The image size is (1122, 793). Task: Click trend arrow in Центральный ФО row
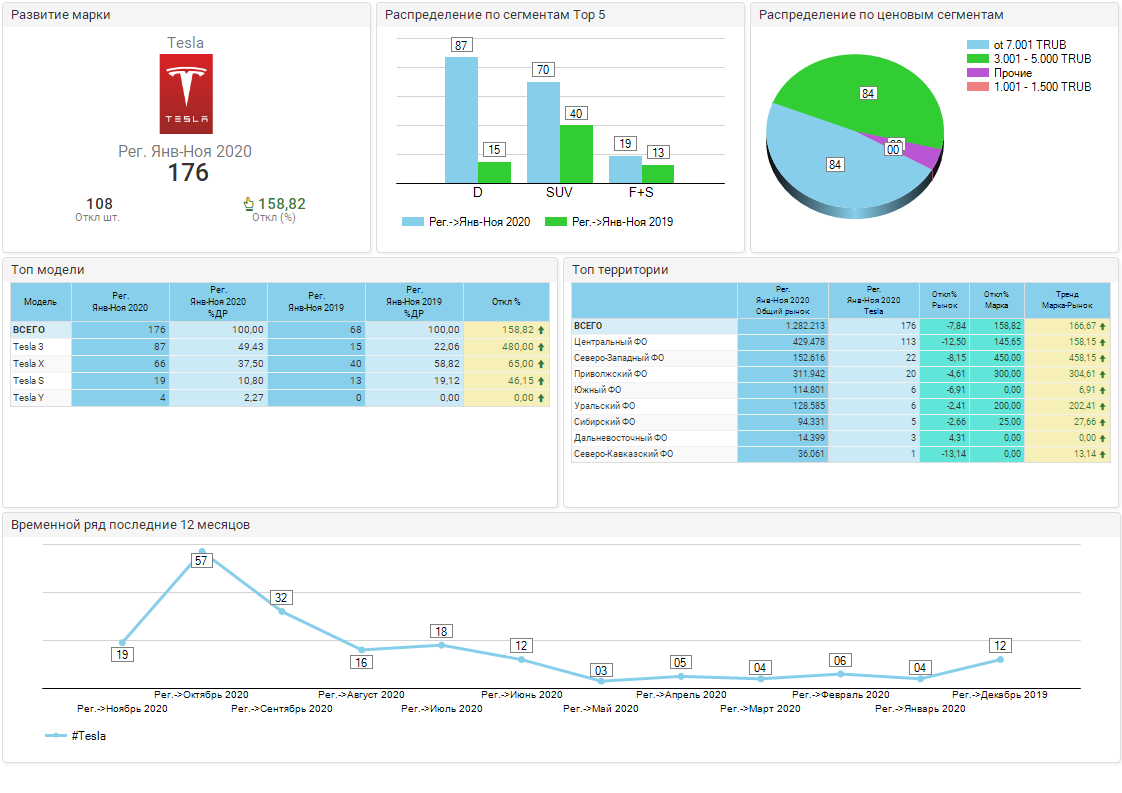(1103, 342)
